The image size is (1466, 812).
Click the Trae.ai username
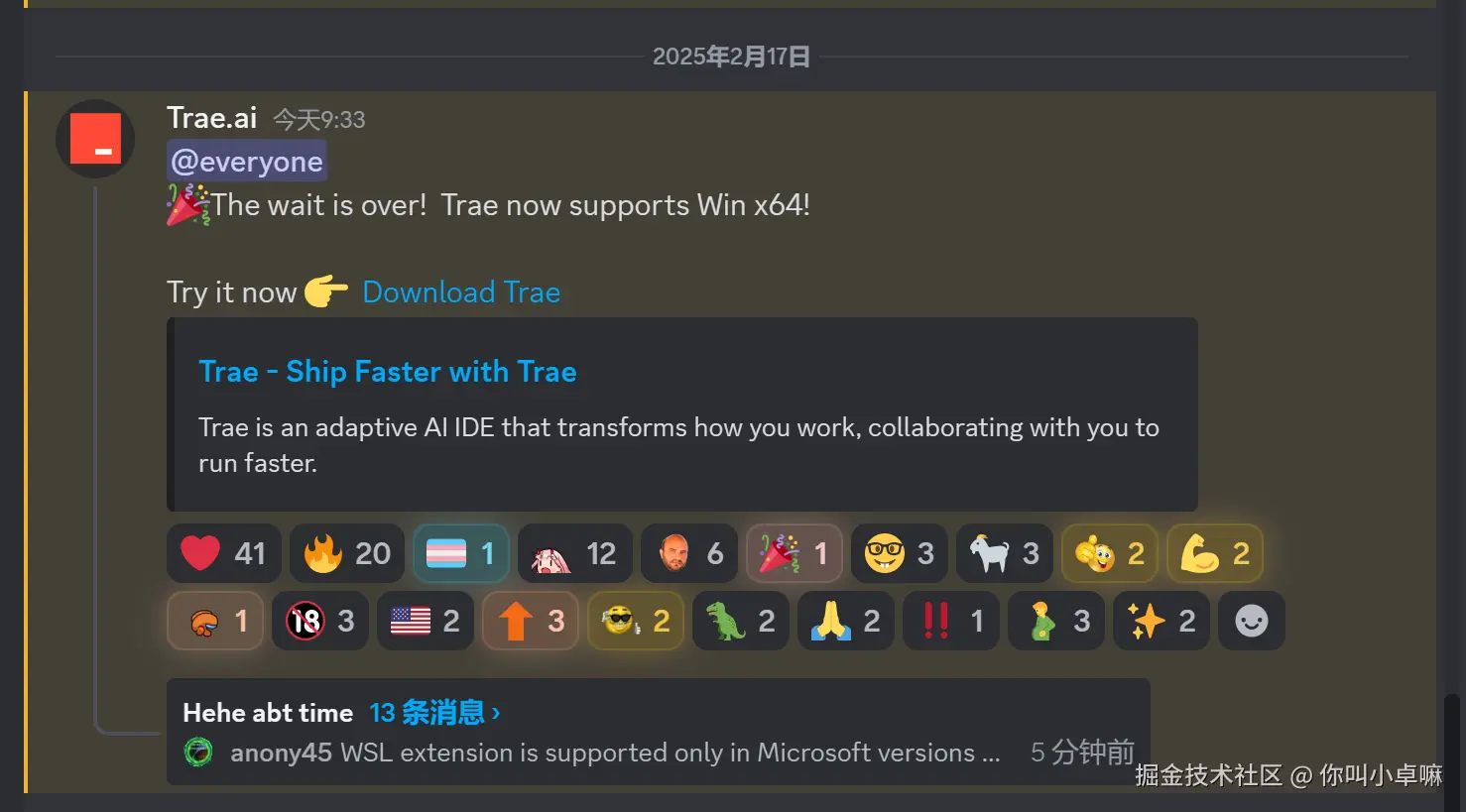[x=212, y=118]
